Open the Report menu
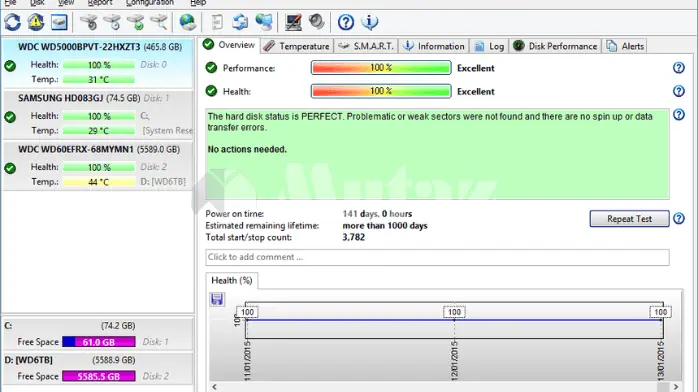Image resolution: width=698 pixels, height=392 pixels. pyautogui.click(x=100, y=3)
